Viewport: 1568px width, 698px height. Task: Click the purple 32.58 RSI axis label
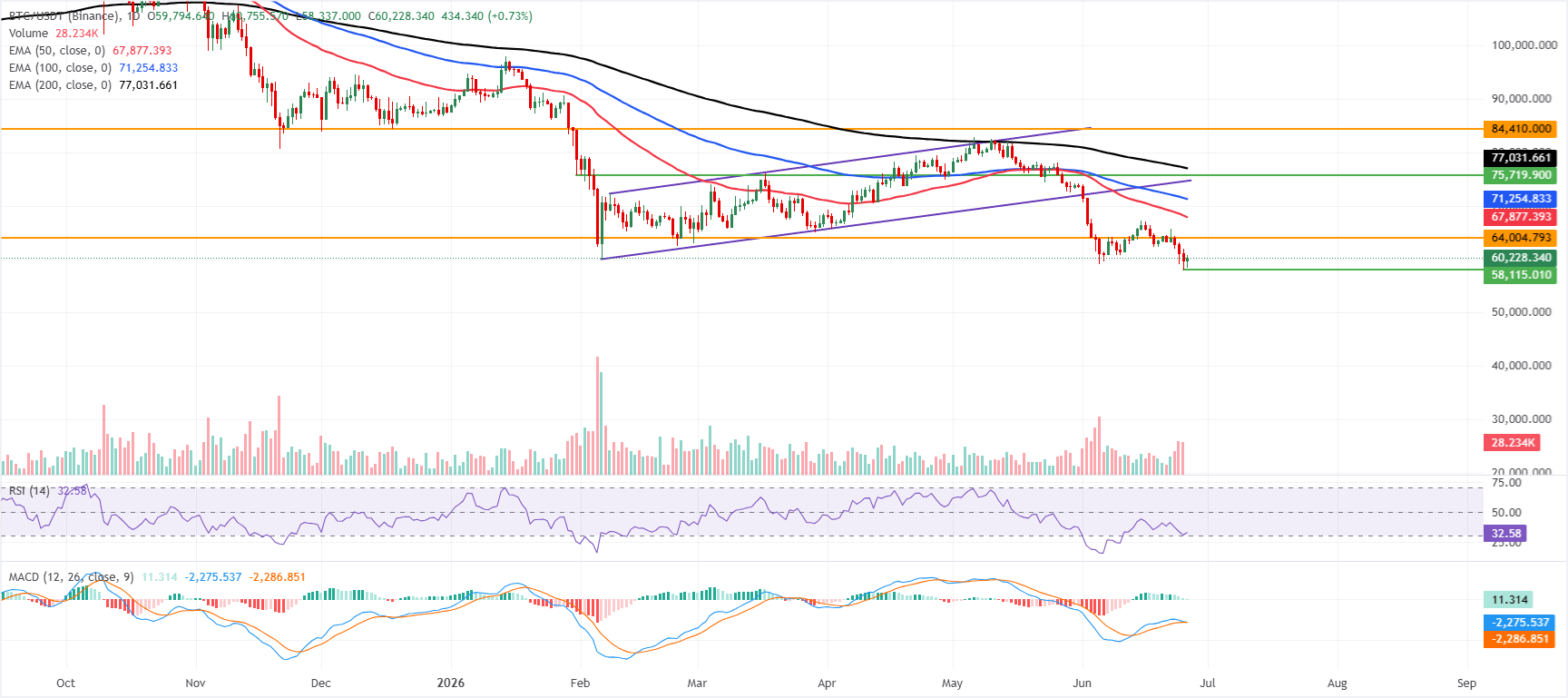(1505, 534)
